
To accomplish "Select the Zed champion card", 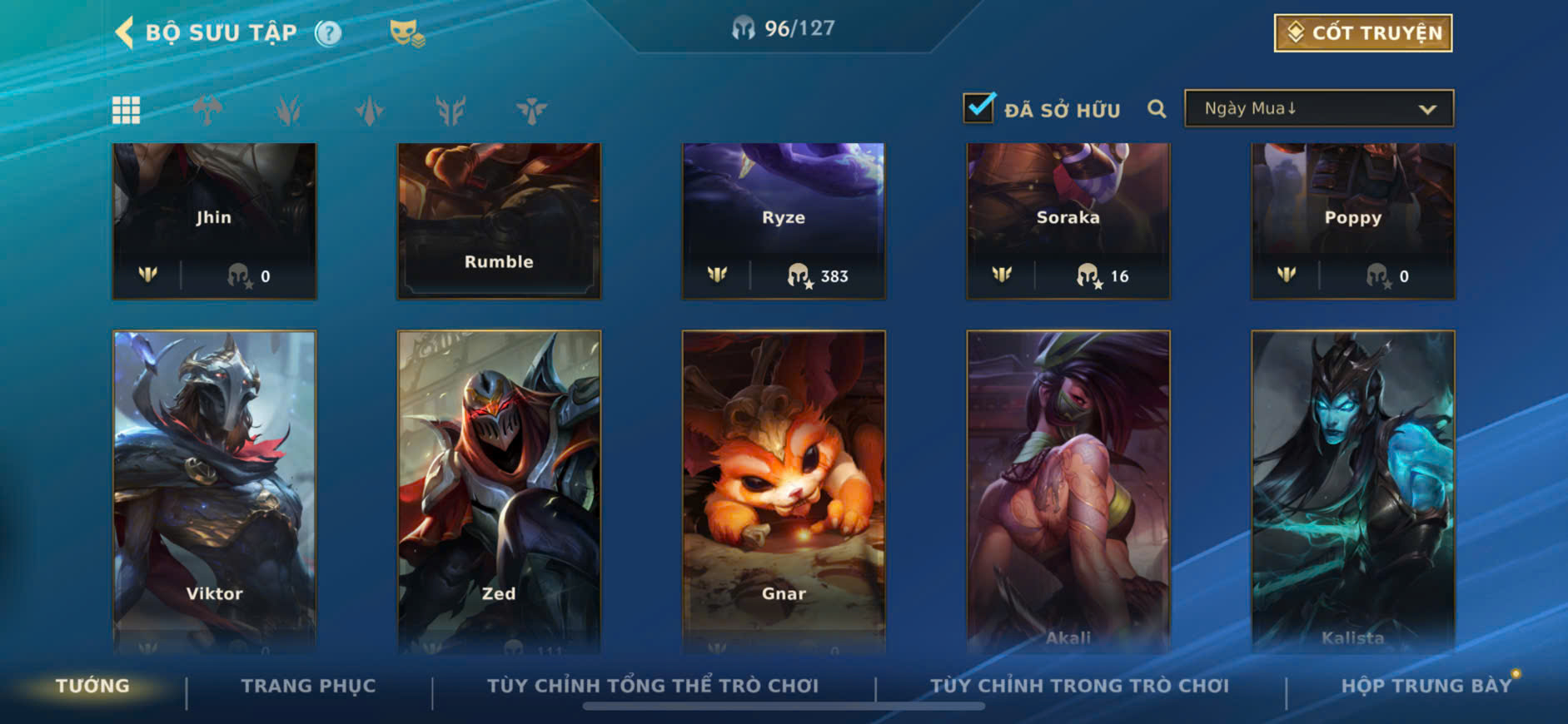I will (x=499, y=491).
